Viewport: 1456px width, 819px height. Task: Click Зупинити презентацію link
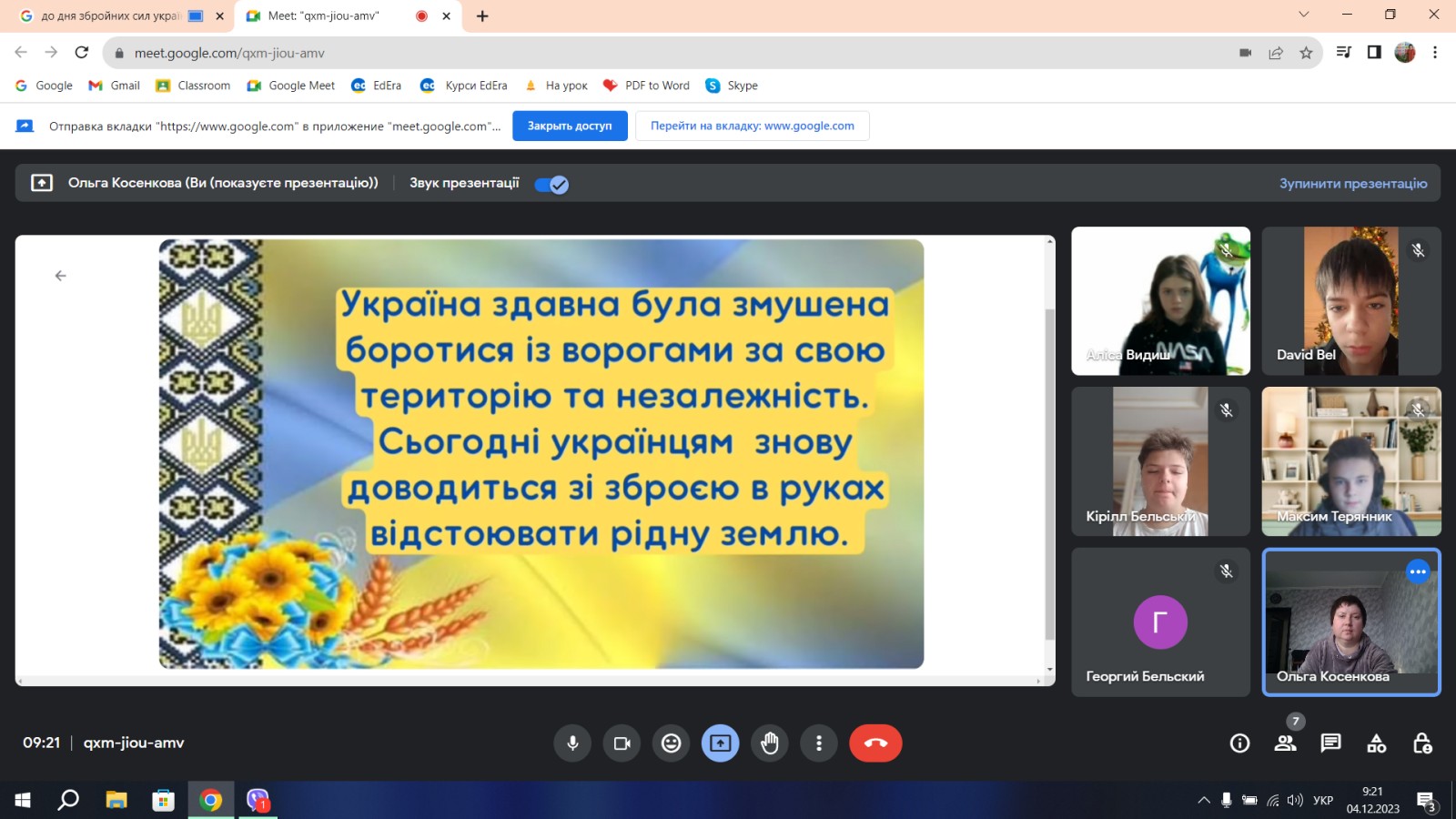1352,183
